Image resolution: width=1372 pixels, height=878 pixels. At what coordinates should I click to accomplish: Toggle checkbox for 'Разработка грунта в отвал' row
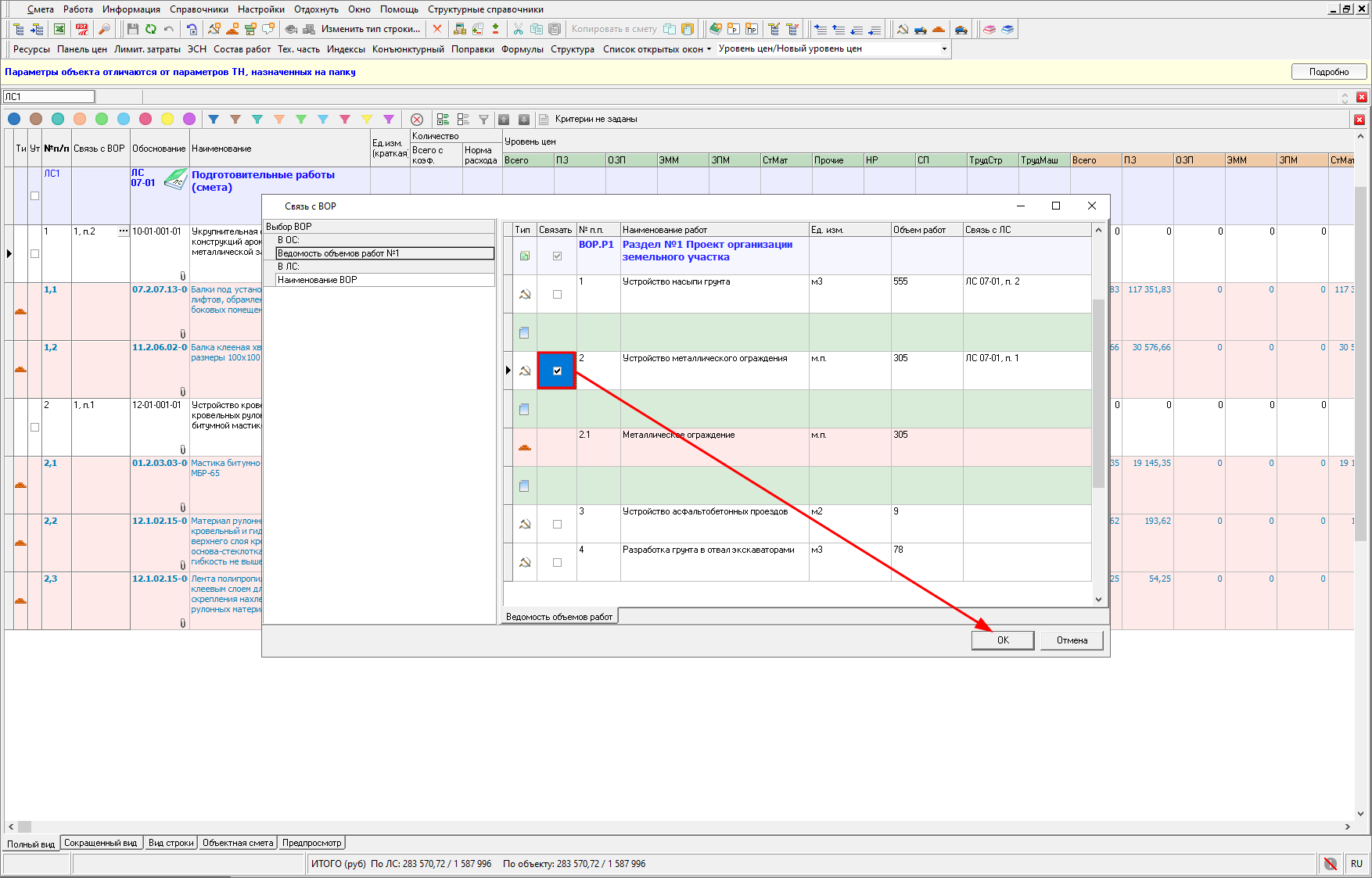click(557, 563)
